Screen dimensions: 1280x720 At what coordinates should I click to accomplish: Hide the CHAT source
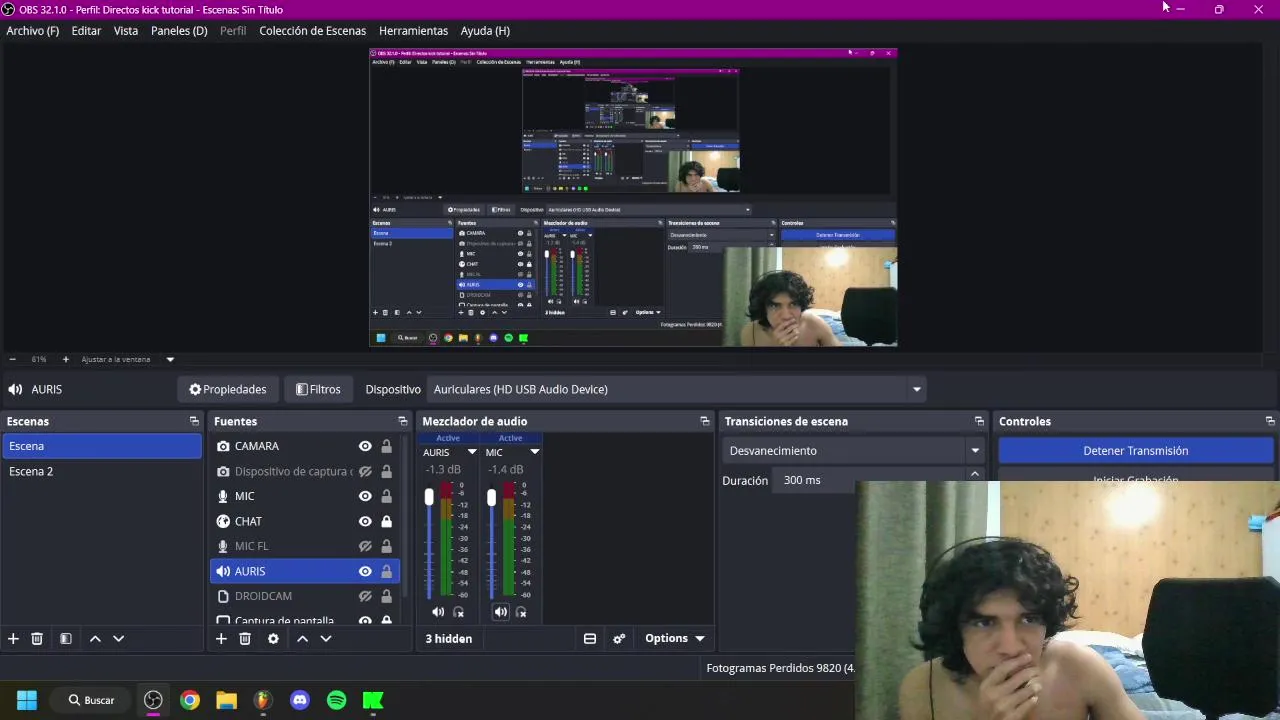[x=365, y=522]
